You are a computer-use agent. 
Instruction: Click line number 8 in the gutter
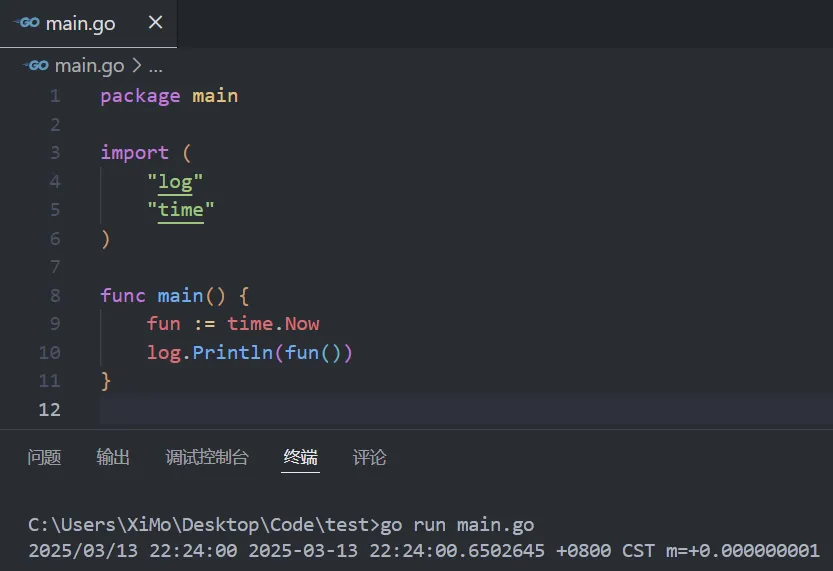pos(54,295)
